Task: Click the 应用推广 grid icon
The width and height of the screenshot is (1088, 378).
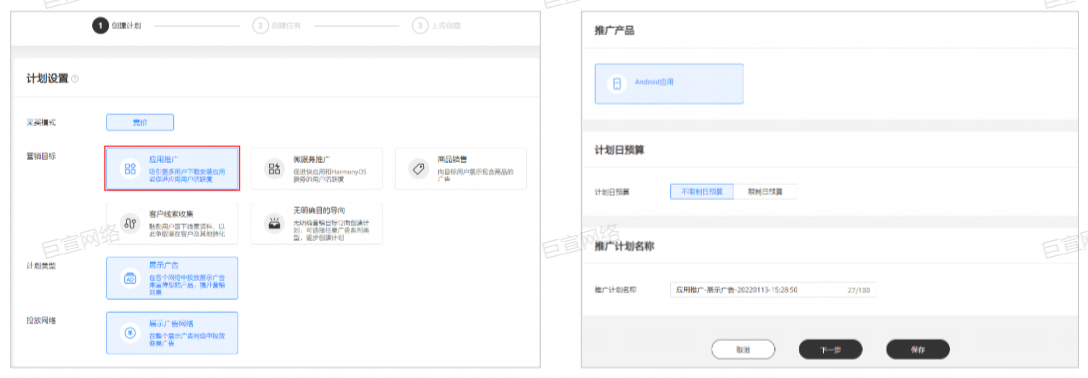Action: point(130,169)
